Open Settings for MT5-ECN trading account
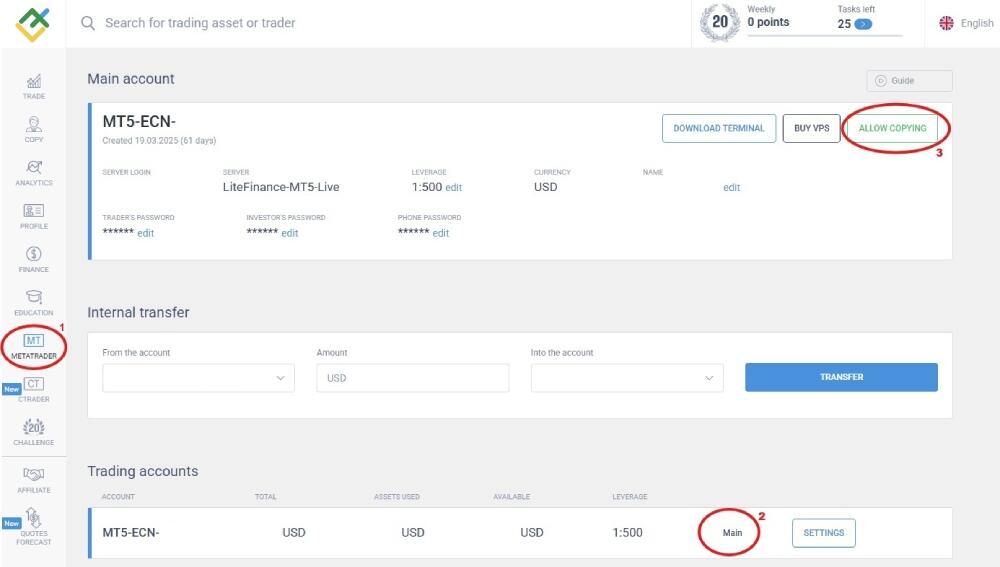1000x567 pixels. pos(823,533)
